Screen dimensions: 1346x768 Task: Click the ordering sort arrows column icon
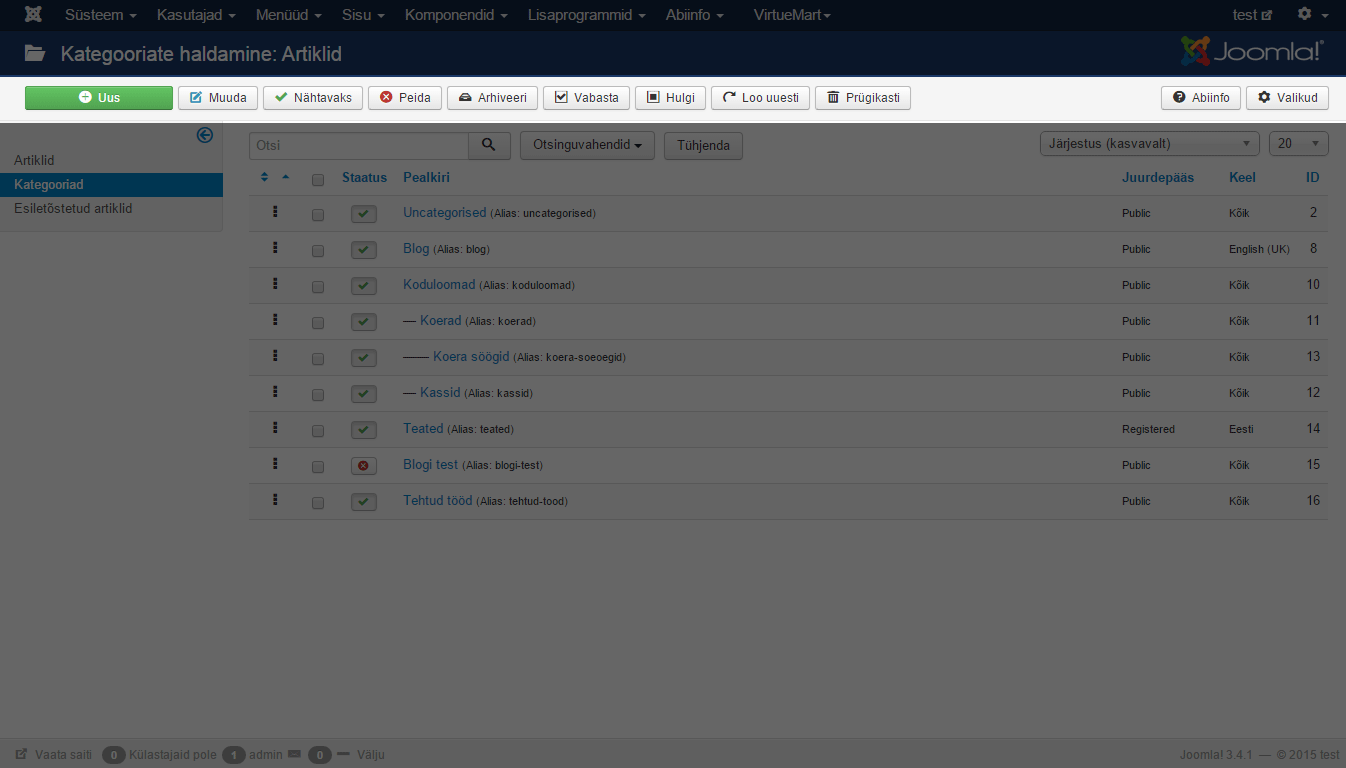(264, 177)
